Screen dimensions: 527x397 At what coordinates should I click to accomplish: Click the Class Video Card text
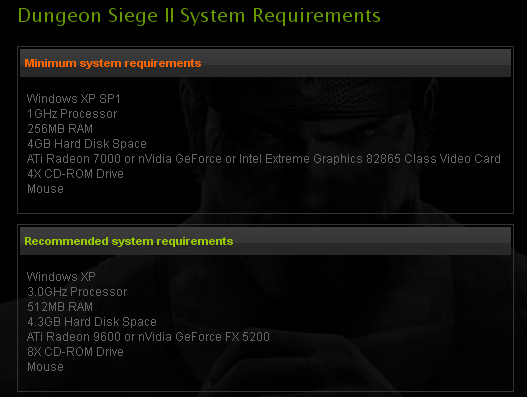452,159
